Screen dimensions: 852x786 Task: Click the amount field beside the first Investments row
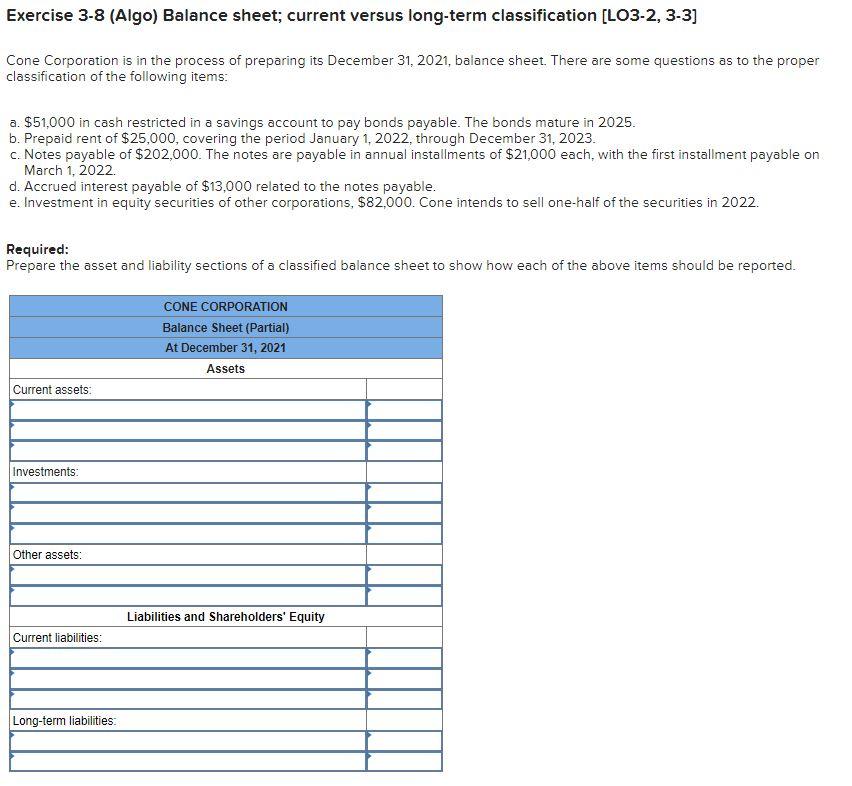point(405,488)
